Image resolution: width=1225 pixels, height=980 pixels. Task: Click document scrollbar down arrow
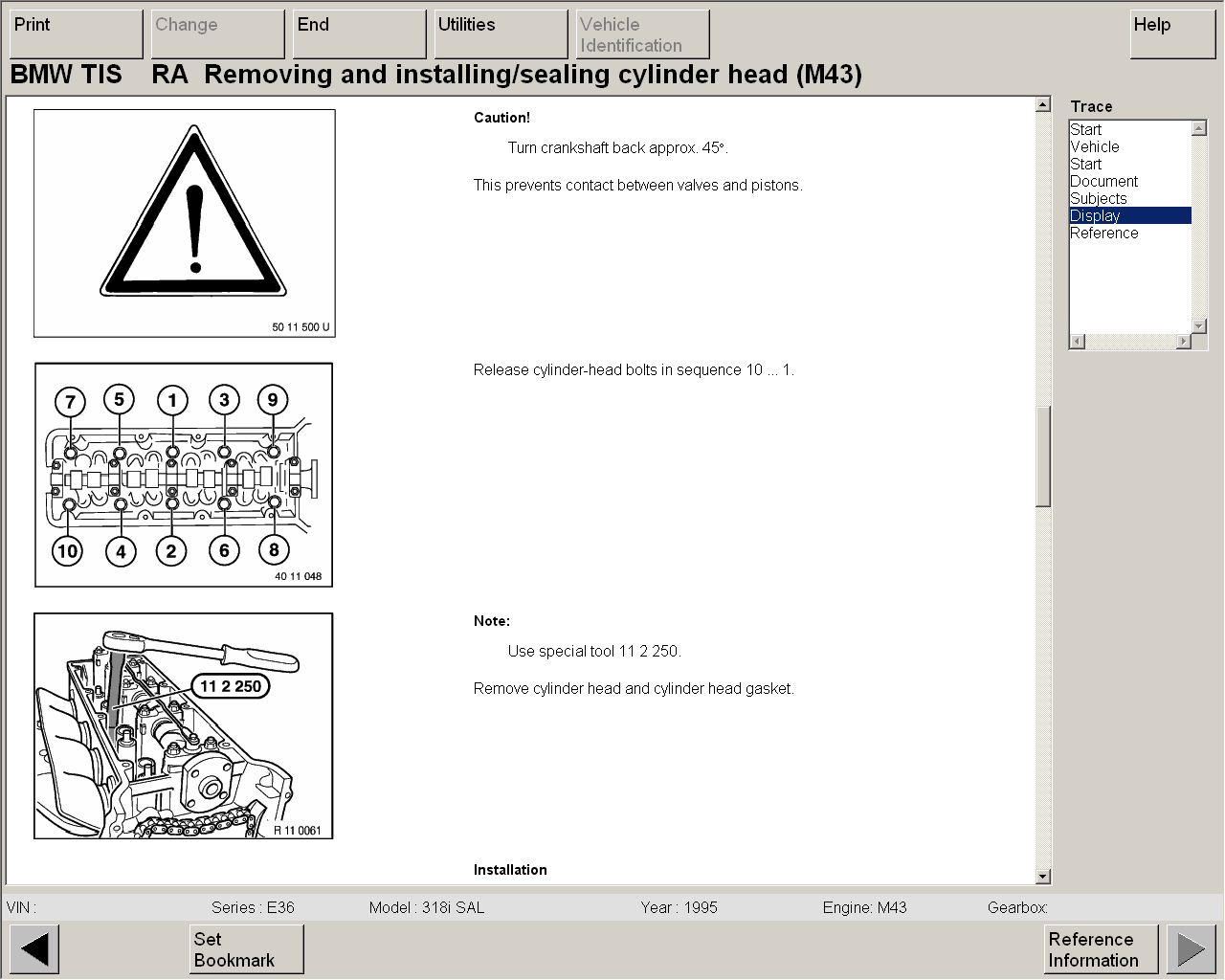[x=1043, y=876]
